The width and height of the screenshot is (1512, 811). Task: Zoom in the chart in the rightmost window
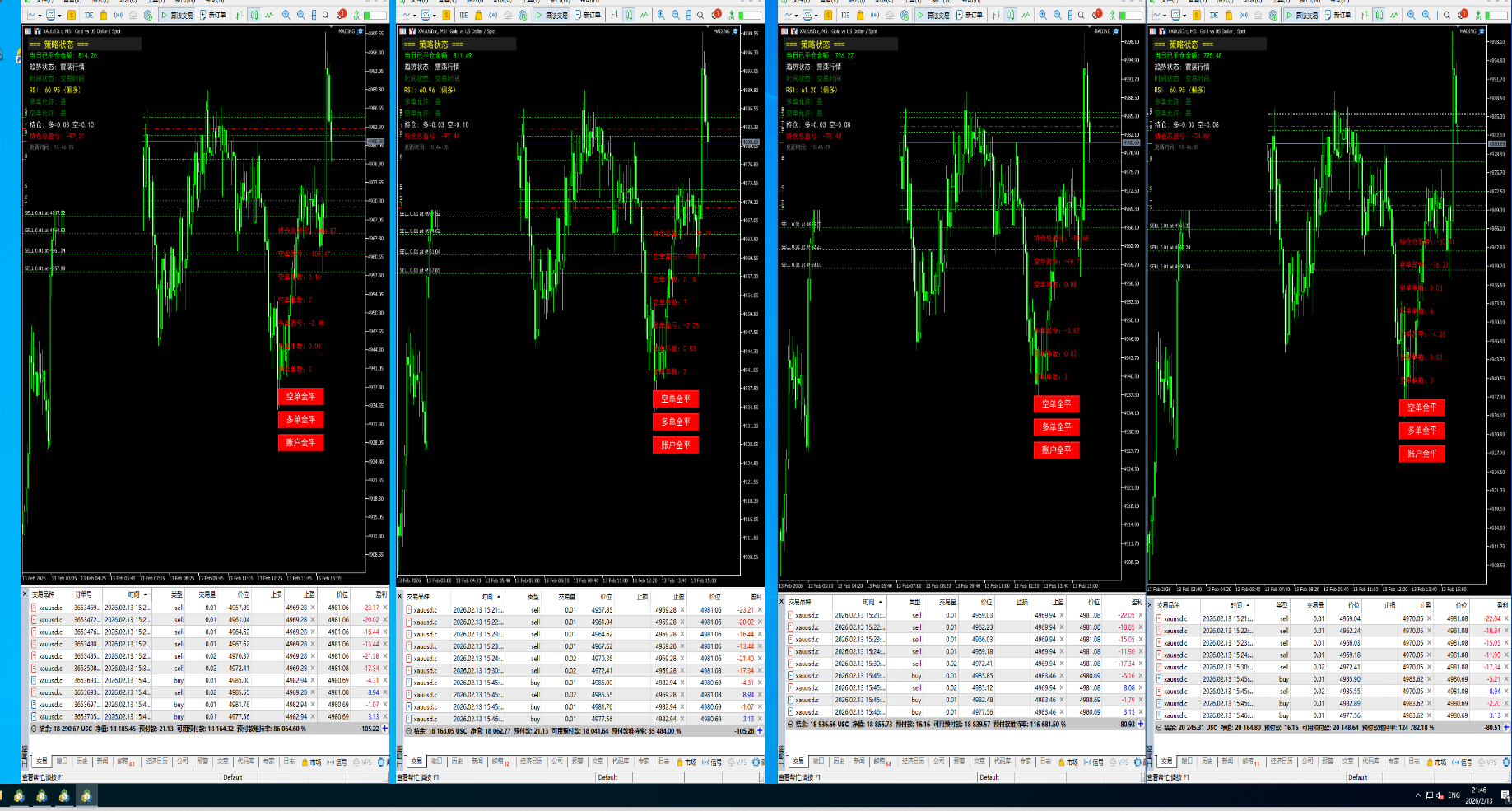click(x=1412, y=15)
